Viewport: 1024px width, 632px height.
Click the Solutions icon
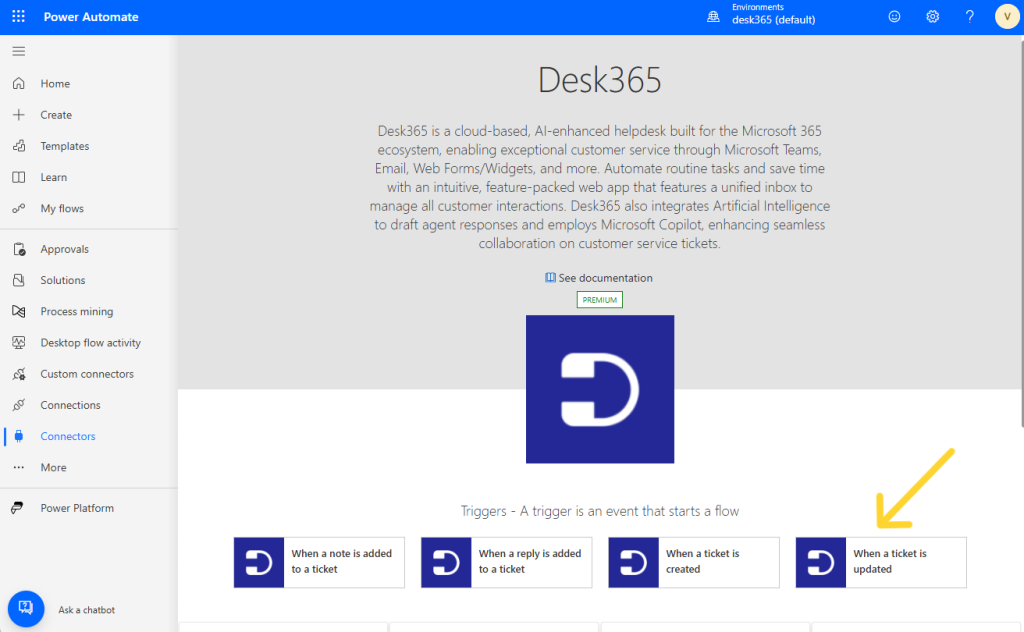coord(18,280)
